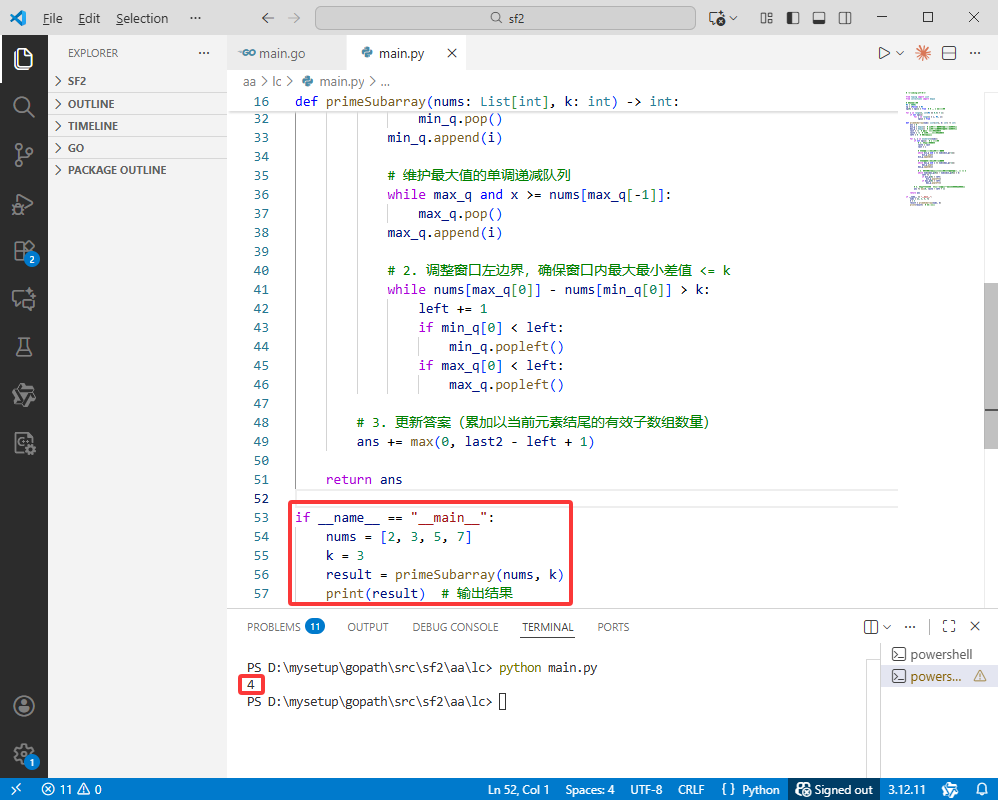This screenshot has height=800, width=998.
Task: Open Source Control view
Action: pyautogui.click(x=24, y=155)
